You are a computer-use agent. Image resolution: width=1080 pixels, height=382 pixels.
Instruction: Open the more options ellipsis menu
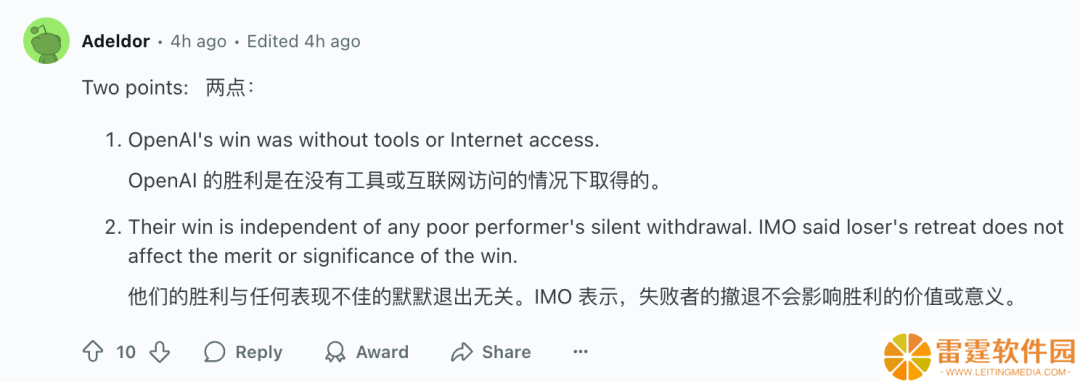point(581,352)
